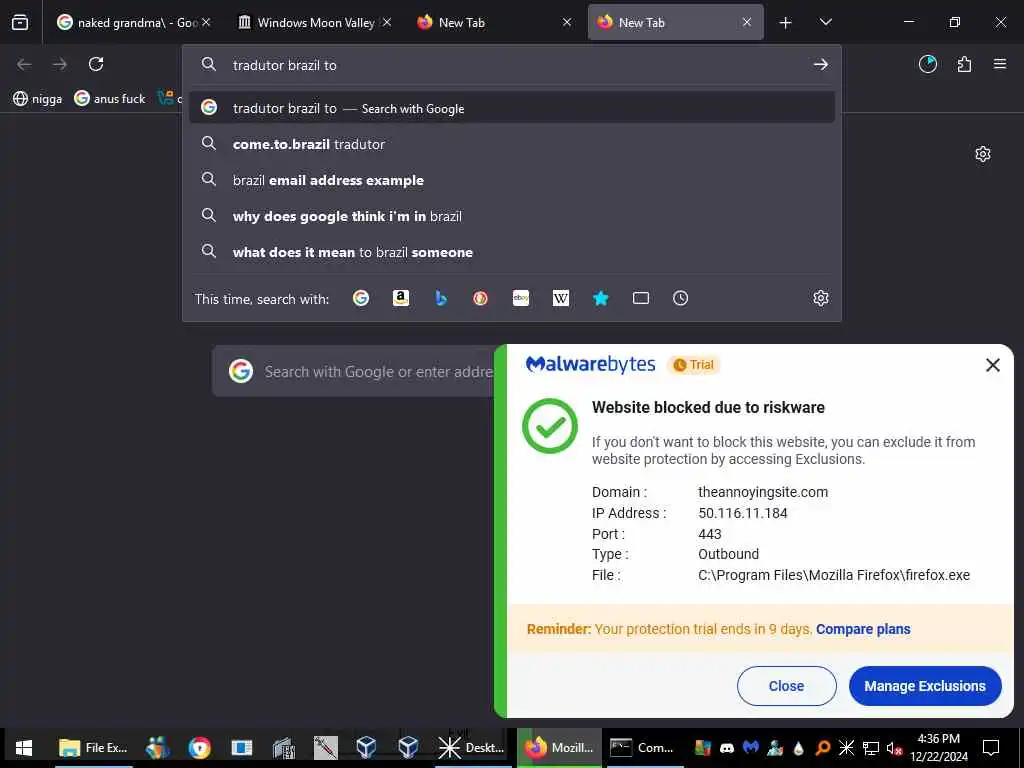Image resolution: width=1024 pixels, height=768 pixels.
Task: Click the Malwarebytes tray icon
Action: [x=751, y=748]
